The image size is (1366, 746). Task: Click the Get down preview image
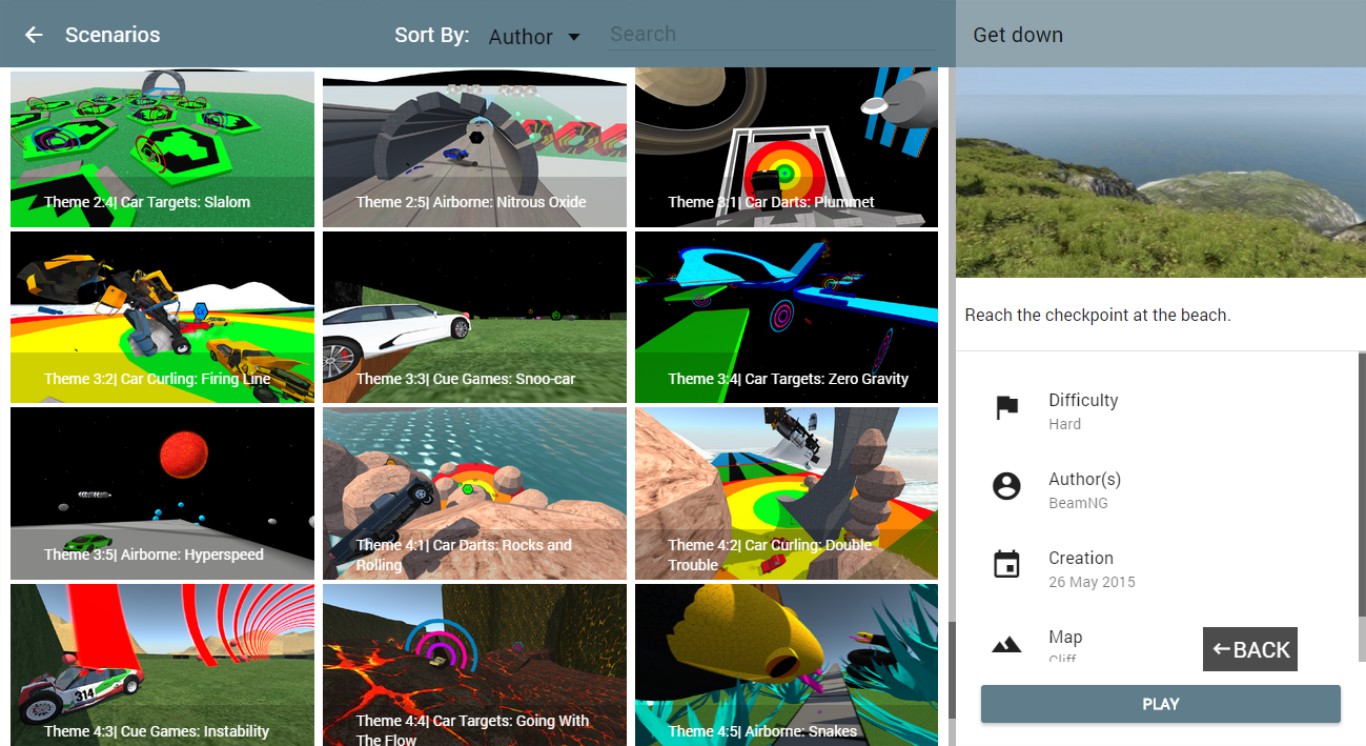click(x=1160, y=172)
